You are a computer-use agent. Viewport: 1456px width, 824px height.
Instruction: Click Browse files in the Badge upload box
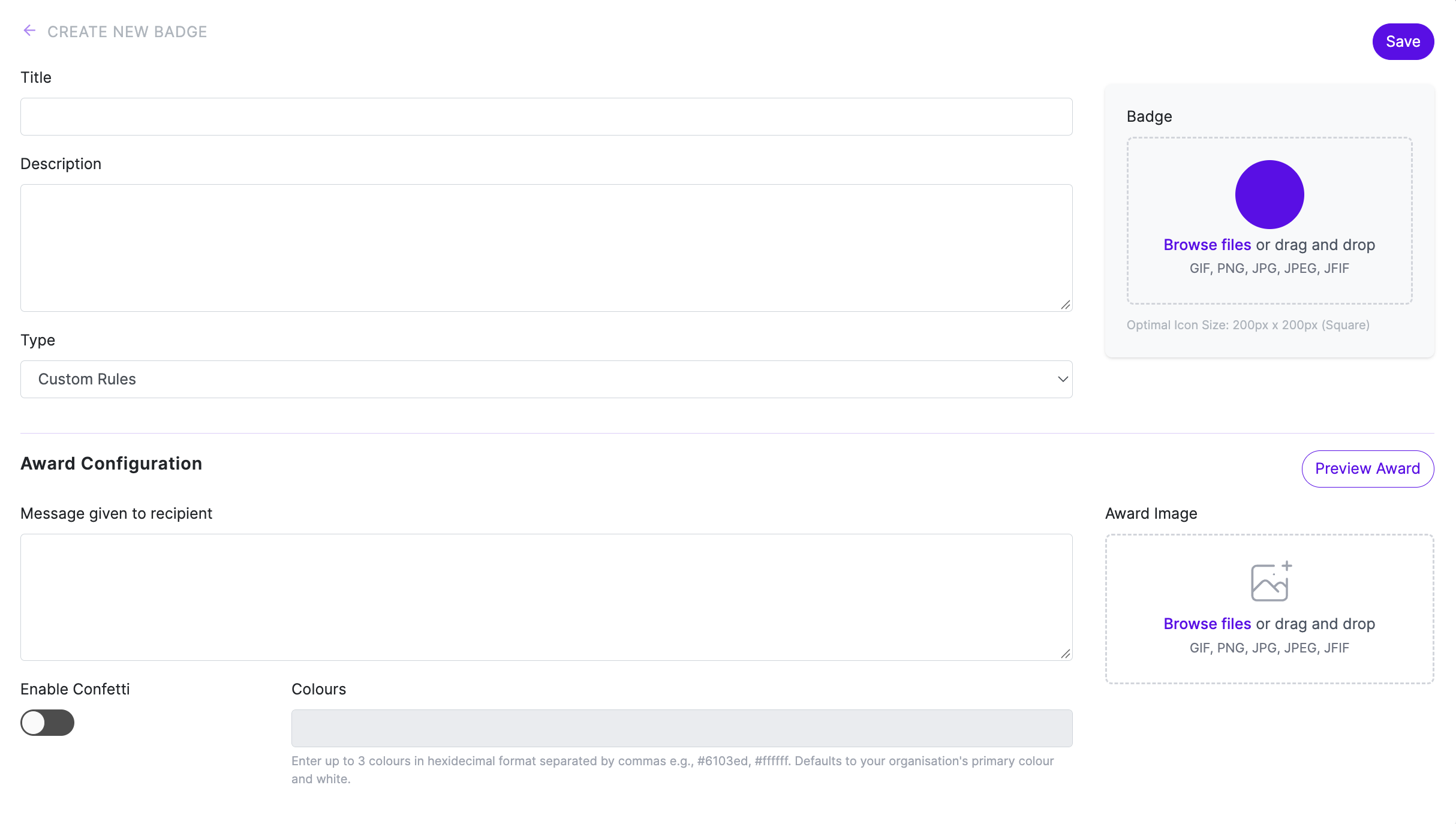tap(1207, 245)
